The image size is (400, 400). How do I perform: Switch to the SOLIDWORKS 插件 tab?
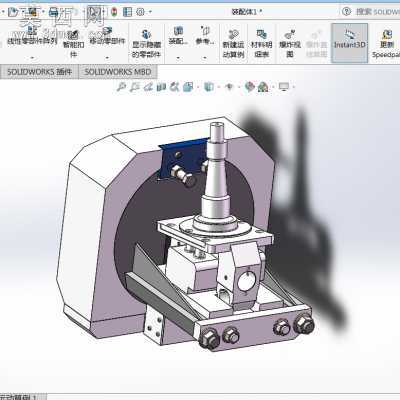click(39, 72)
